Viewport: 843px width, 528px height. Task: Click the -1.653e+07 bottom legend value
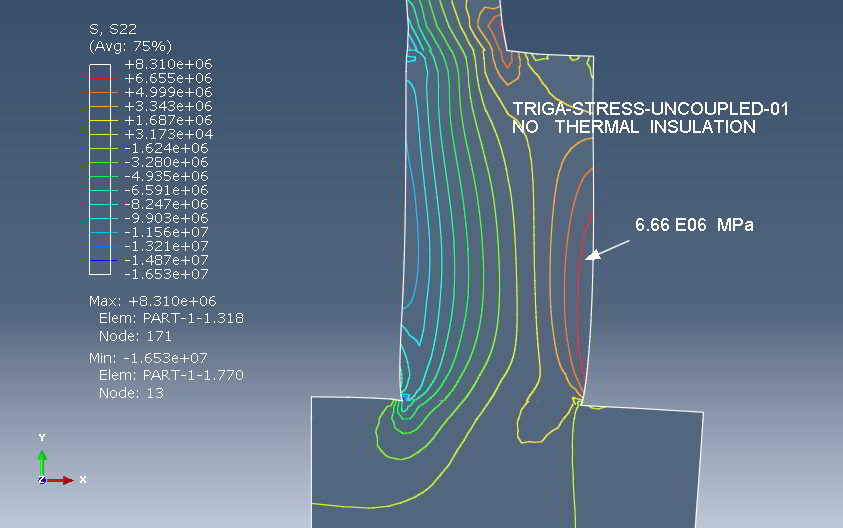point(167,273)
